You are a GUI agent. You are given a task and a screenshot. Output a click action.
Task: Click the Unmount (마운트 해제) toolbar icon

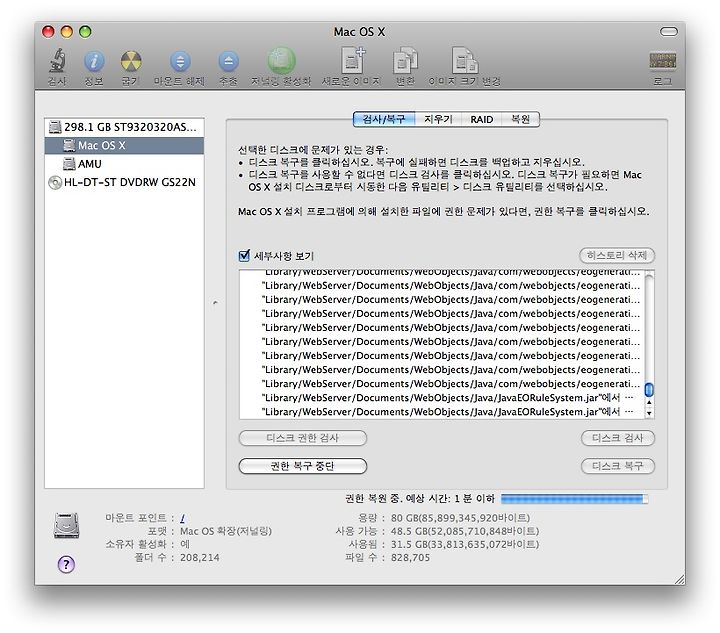point(180,62)
